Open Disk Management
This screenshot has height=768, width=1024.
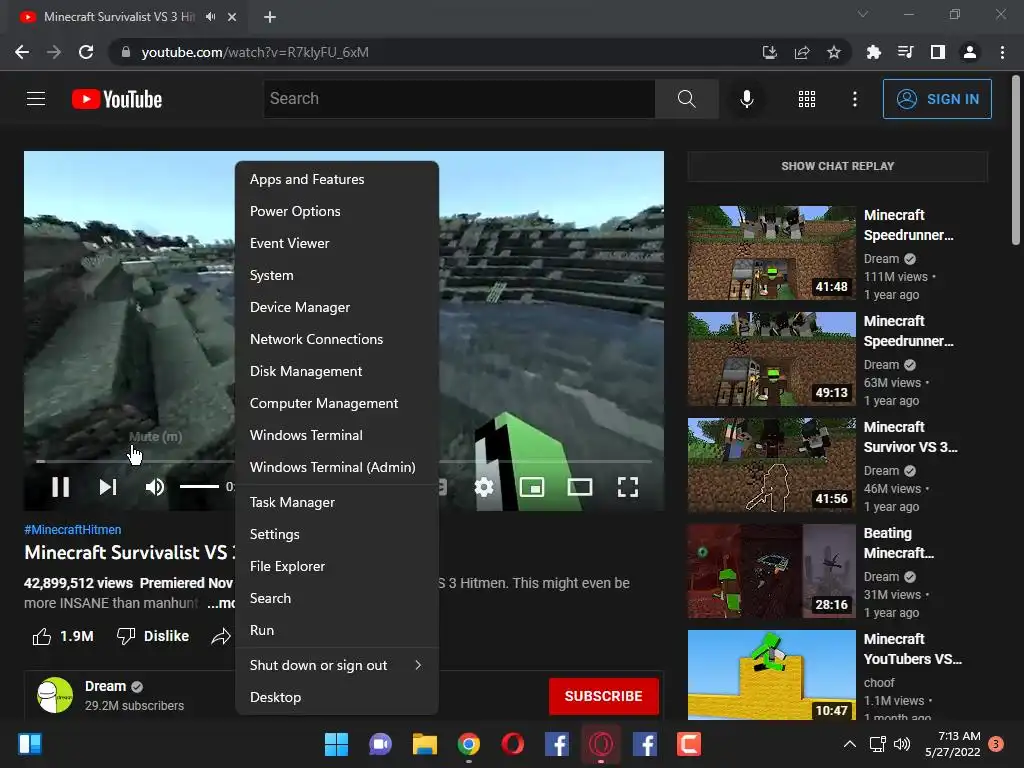click(x=336, y=371)
